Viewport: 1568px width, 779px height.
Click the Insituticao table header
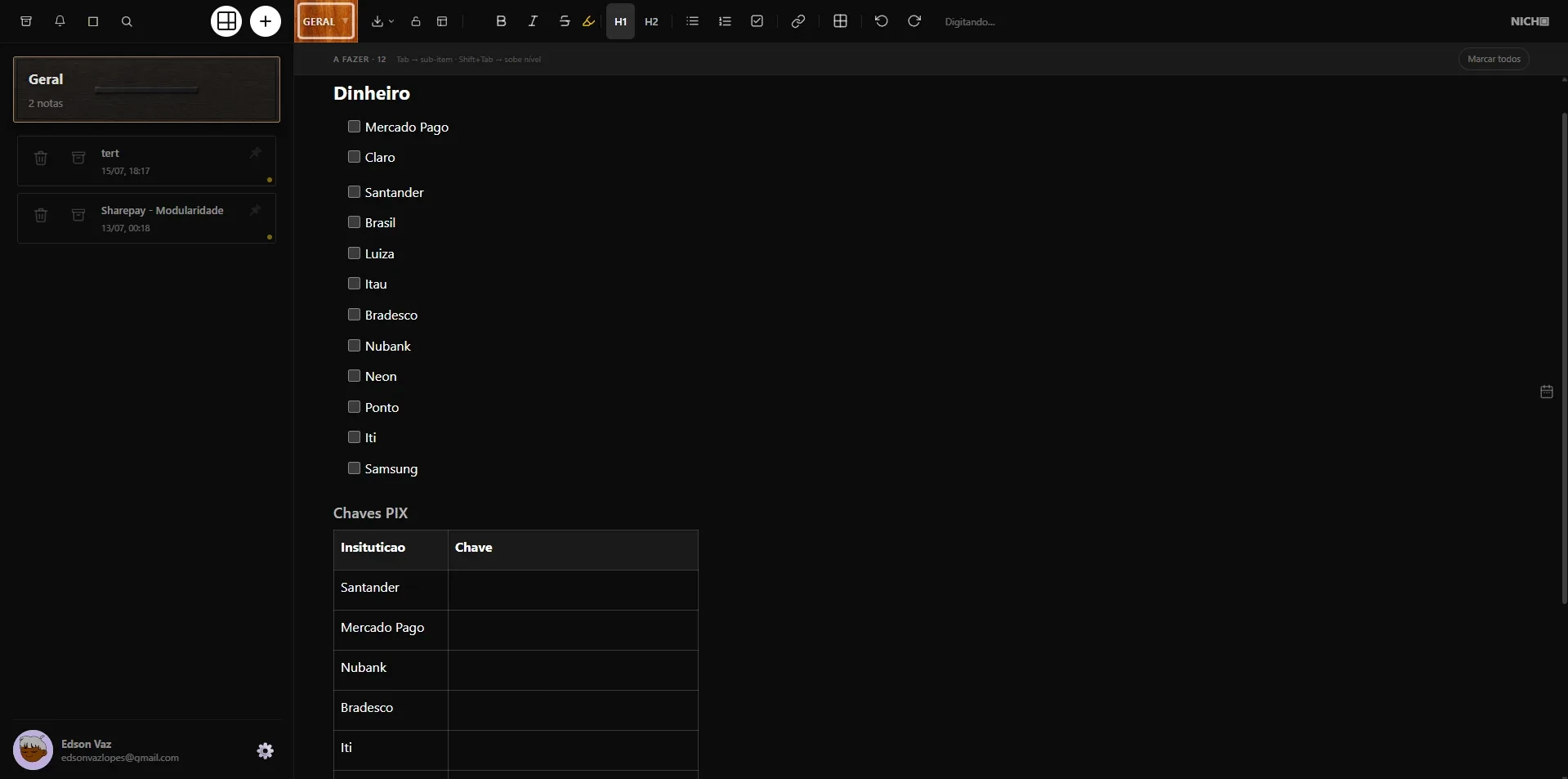pos(391,549)
